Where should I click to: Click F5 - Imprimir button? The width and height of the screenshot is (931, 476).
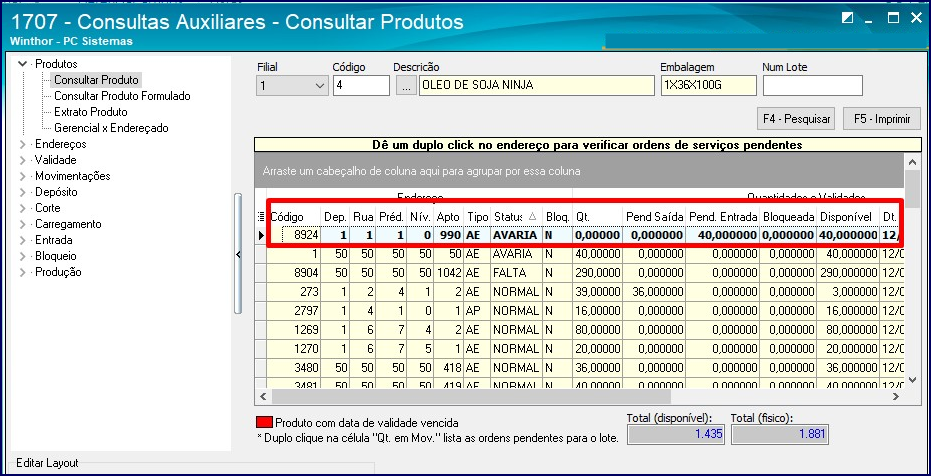881,119
